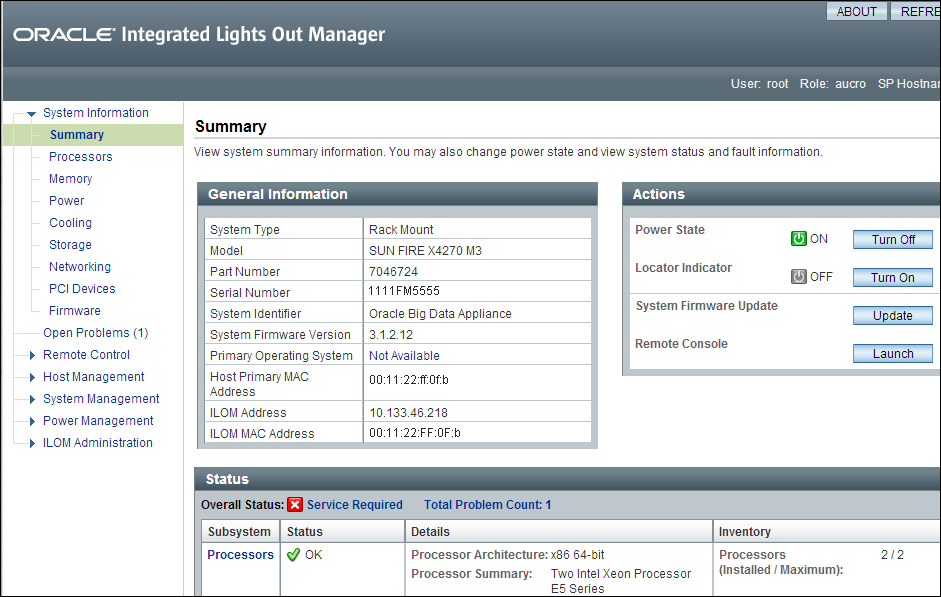Click Turn On for Locator Indicator

(892, 278)
